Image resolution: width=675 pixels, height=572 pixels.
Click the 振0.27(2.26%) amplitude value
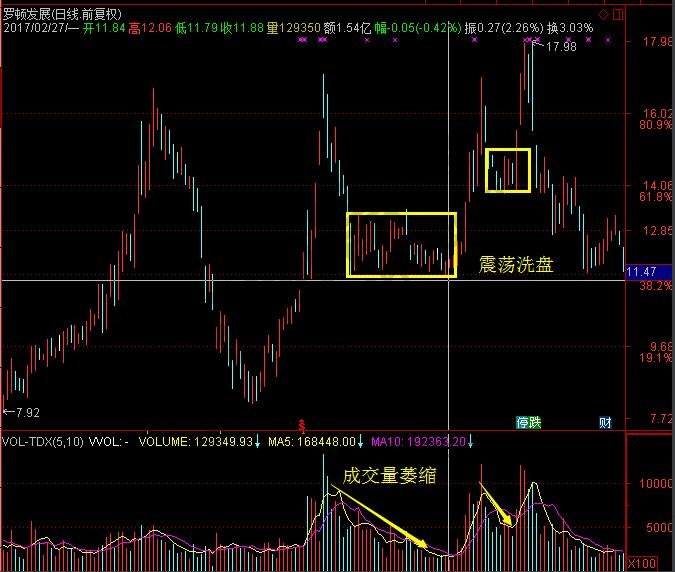click(x=504, y=28)
